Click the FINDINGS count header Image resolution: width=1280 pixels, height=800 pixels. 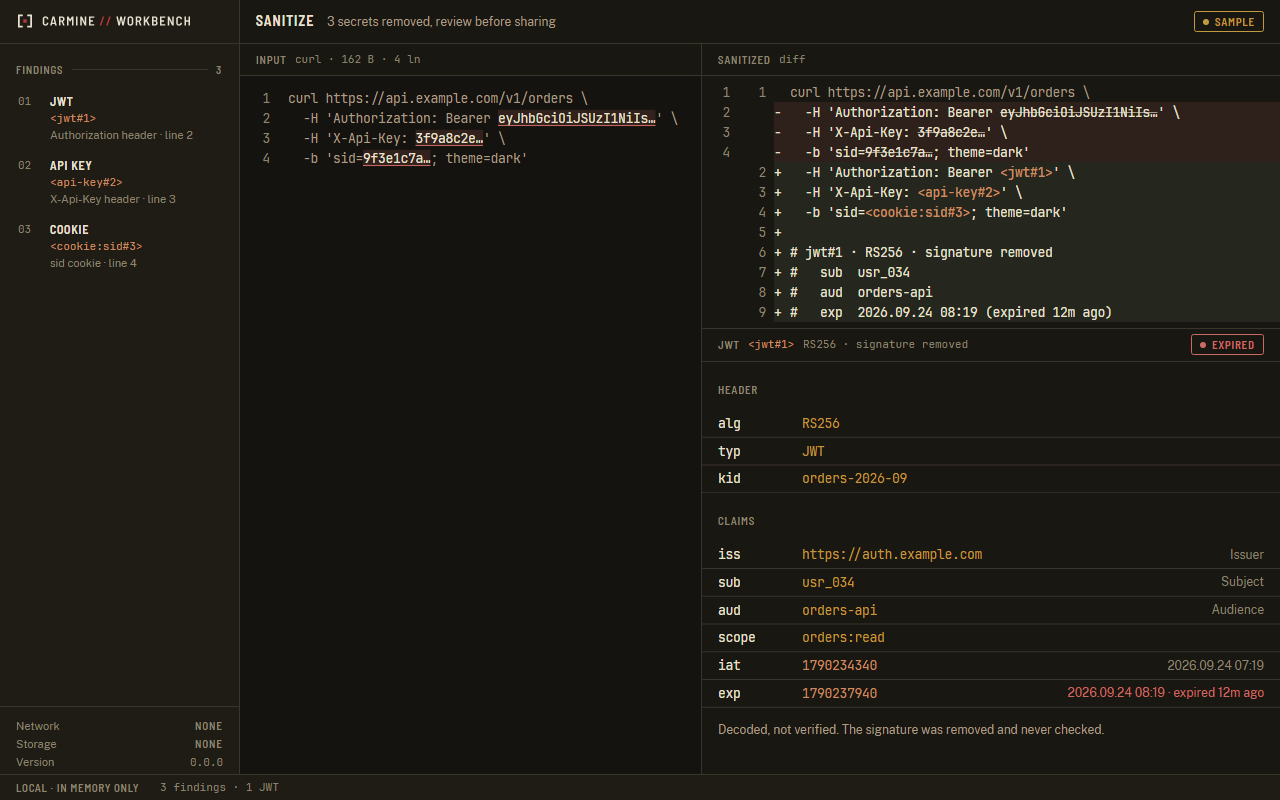(119, 70)
